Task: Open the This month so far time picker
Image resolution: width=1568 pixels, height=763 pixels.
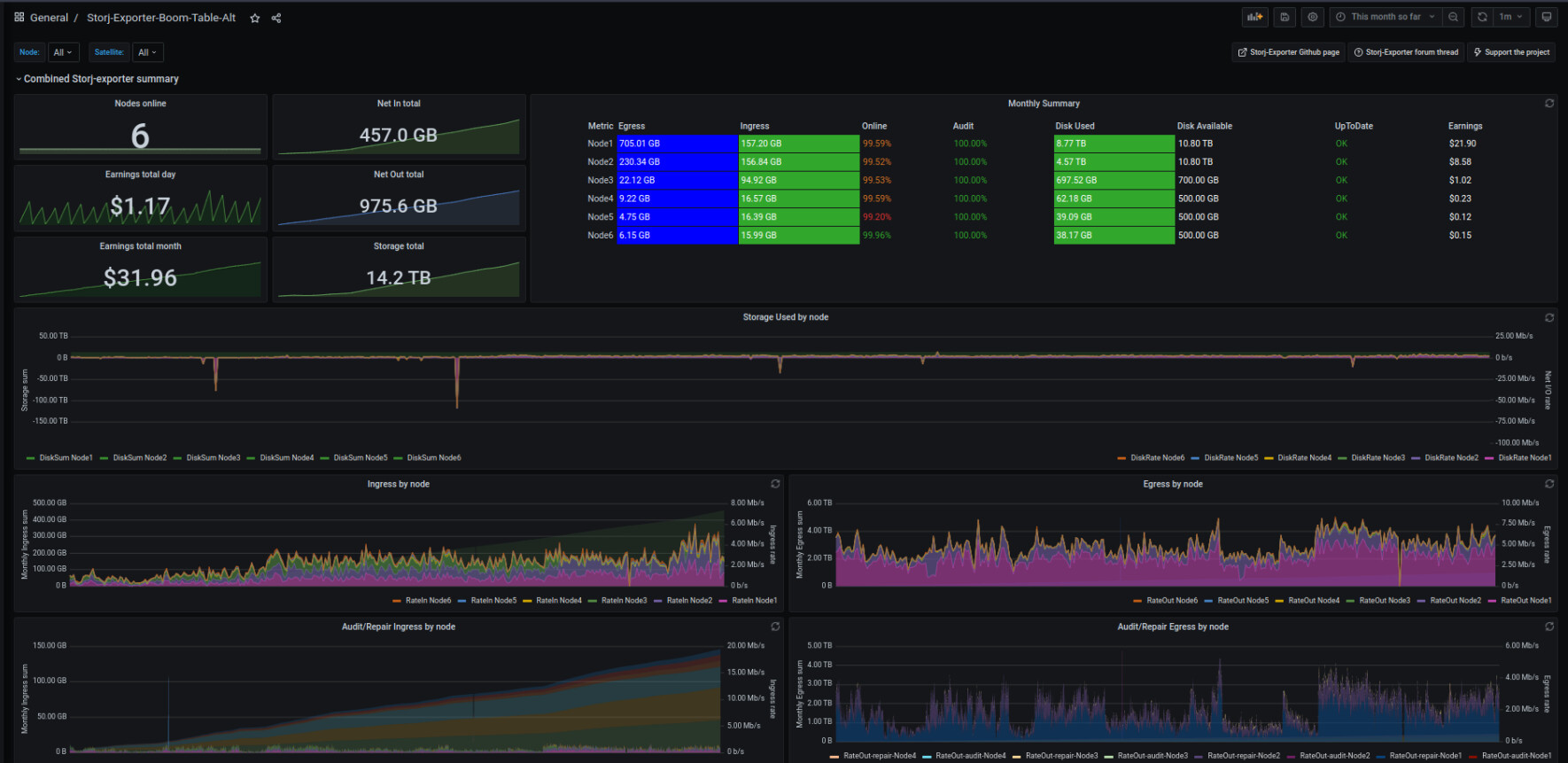Action: click(1386, 17)
